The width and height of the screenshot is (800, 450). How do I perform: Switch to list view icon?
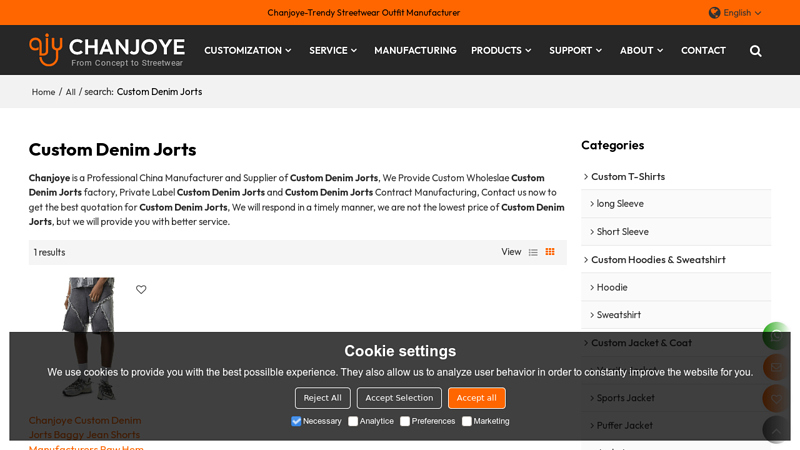coord(533,252)
